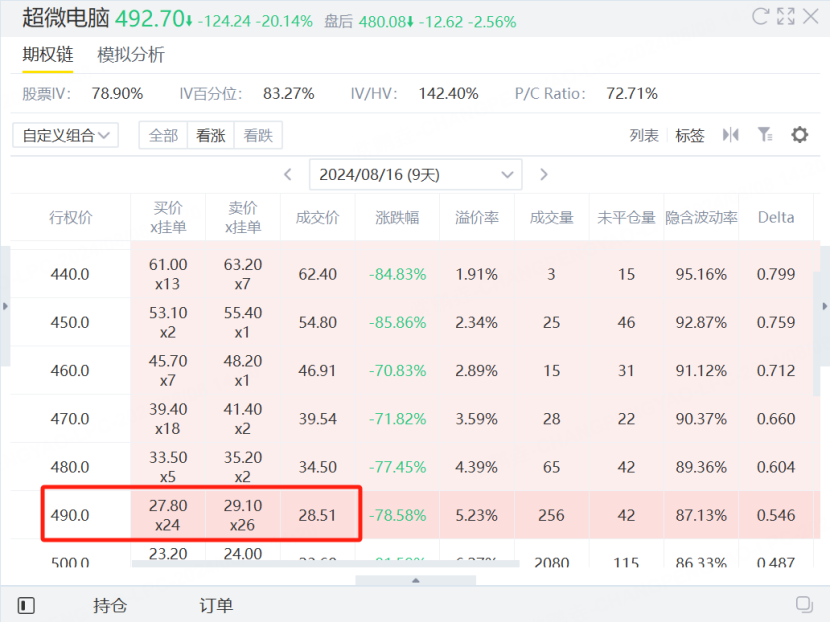
Task: Open the 订单 tab
Action: [216, 605]
